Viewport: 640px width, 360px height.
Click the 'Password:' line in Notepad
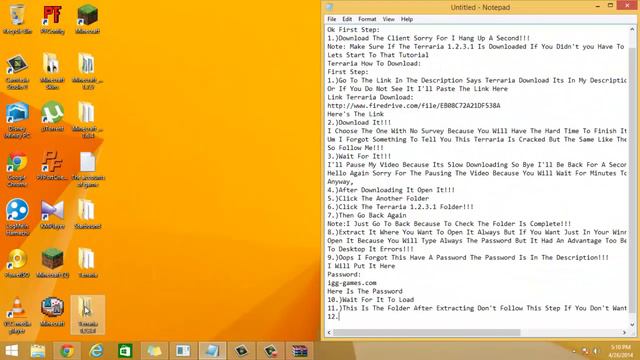coord(344,274)
